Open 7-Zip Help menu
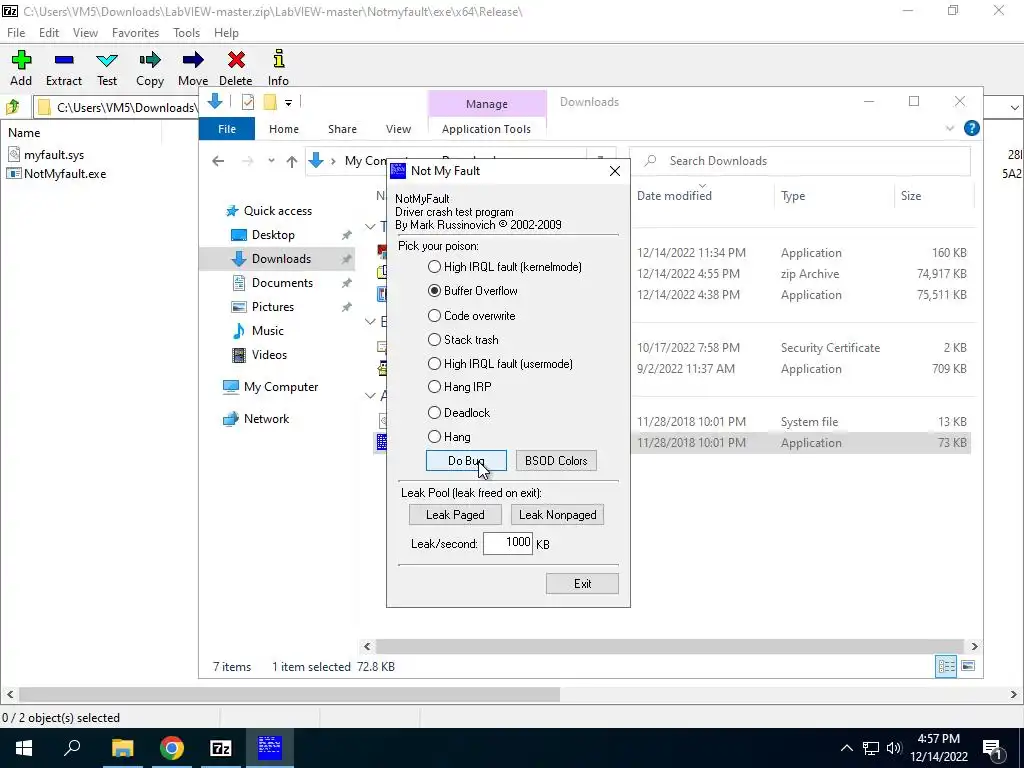Viewport: 1024px width, 768px height. pyautogui.click(x=226, y=33)
